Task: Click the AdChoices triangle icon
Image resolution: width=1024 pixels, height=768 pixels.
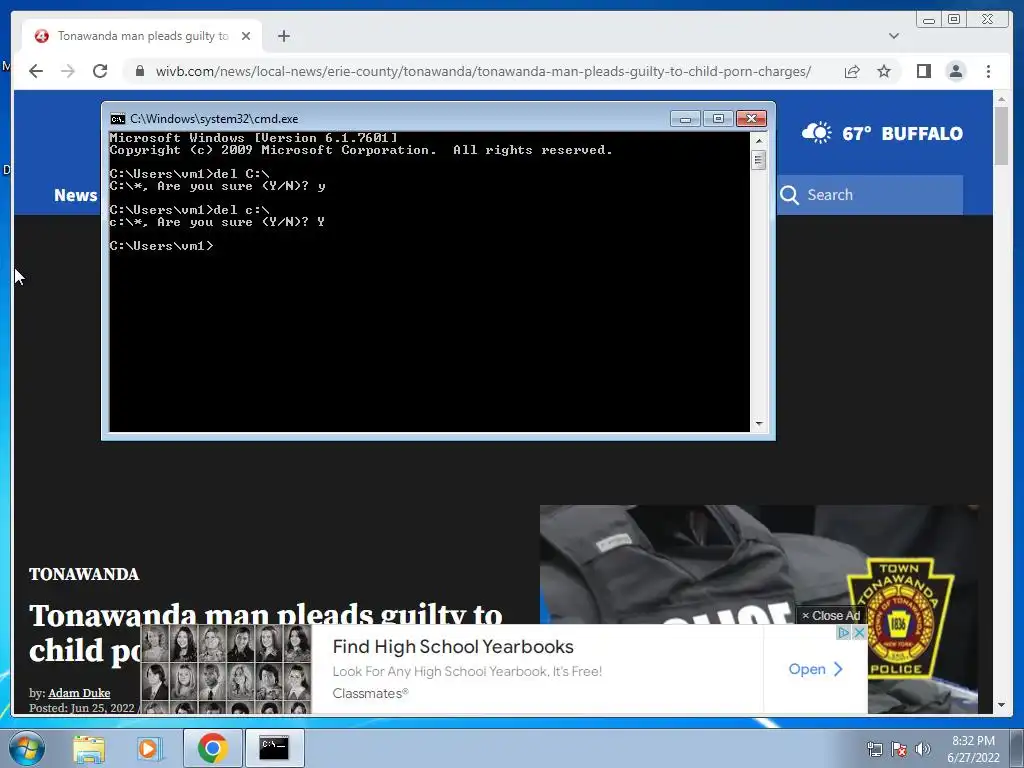Action: pos(843,632)
